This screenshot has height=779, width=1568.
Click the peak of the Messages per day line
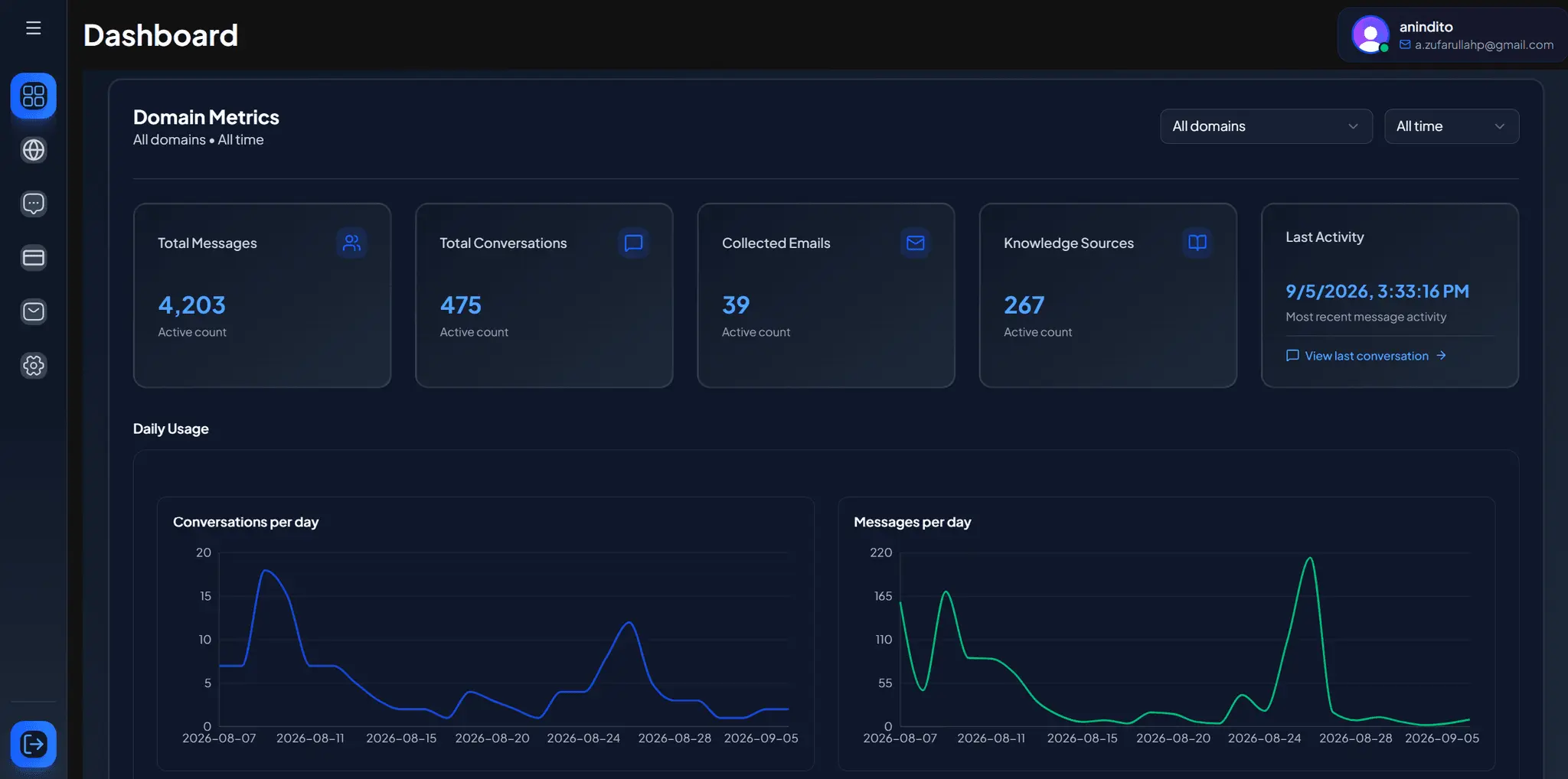[1310, 558]
